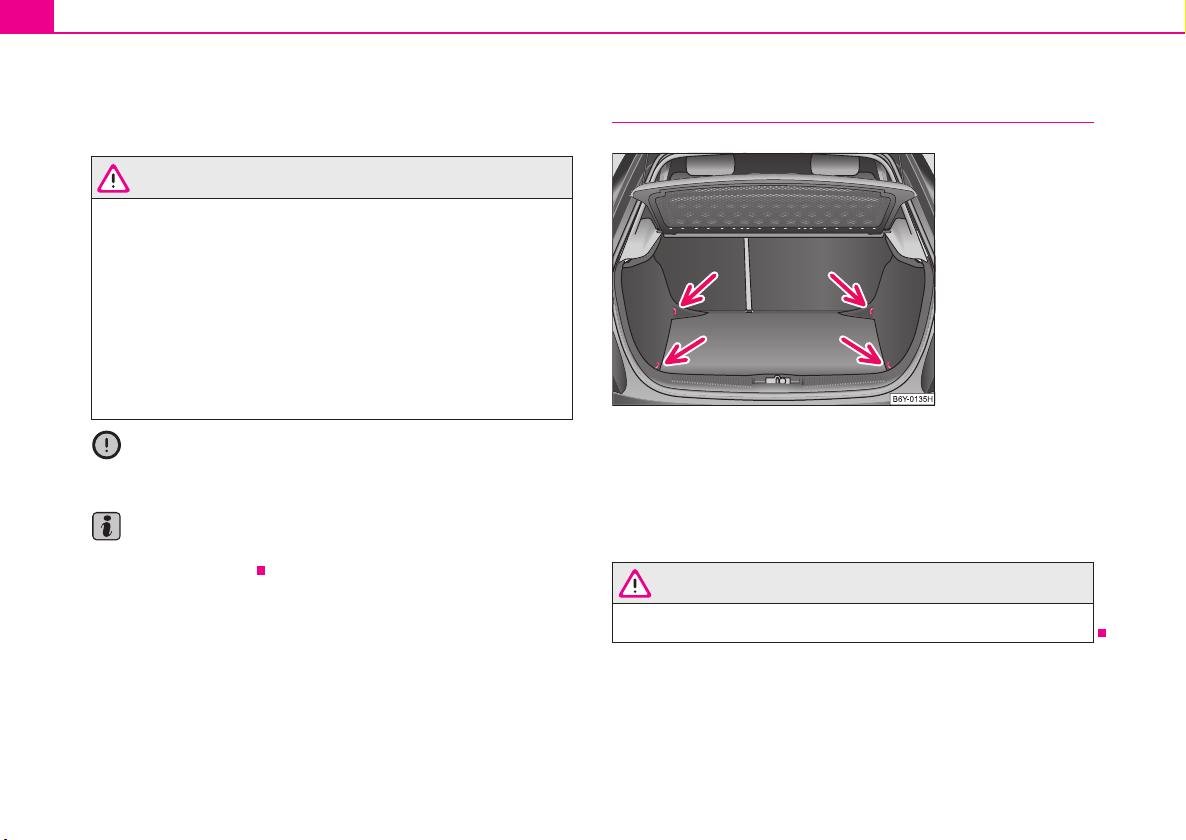The width and height of the screenshot is (1186, 840).
Task: Click the warning triangle in the left box header
Action: tap(113, 178)
